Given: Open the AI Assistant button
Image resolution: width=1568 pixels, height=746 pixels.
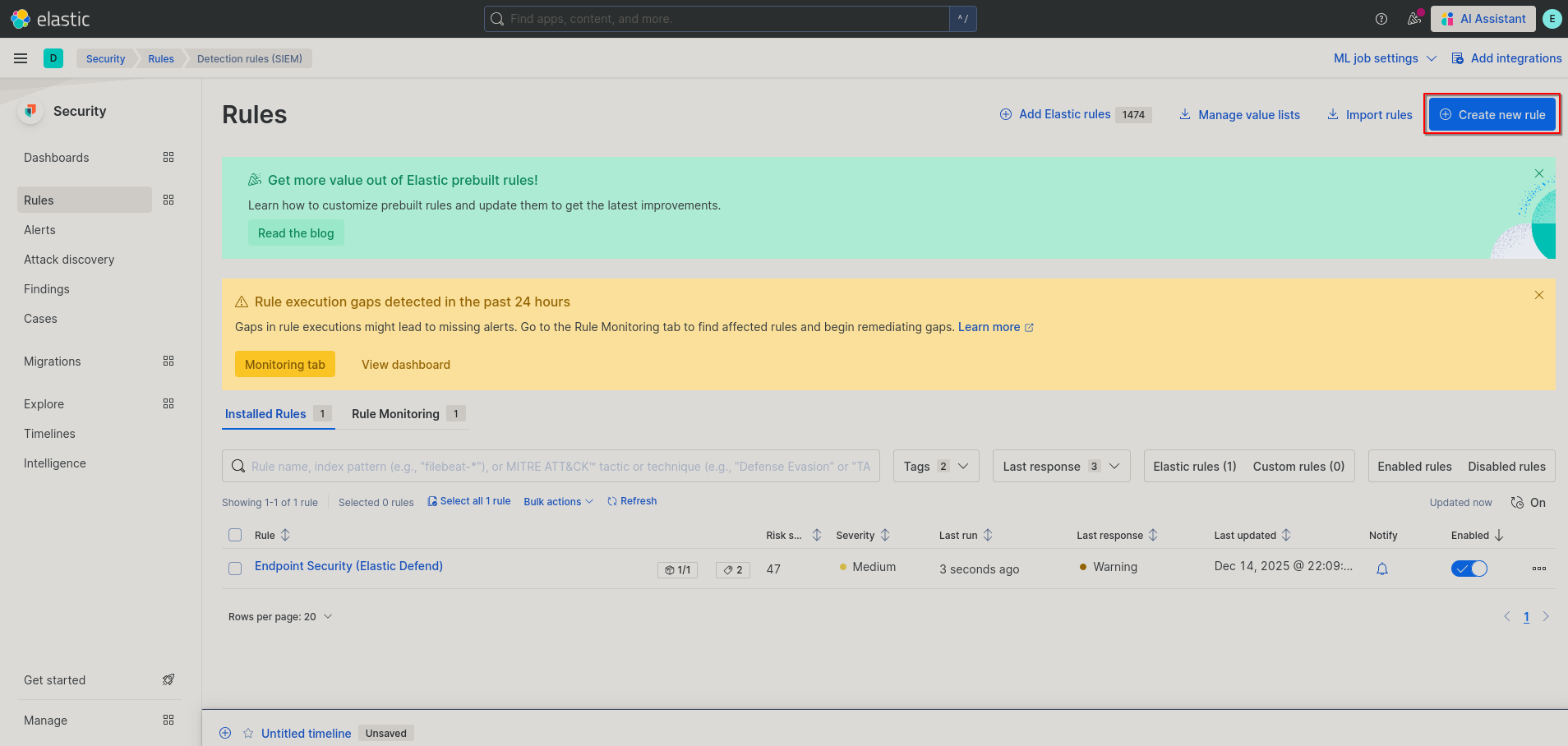Looking at the screenshot, I should tap(1483, 19).
